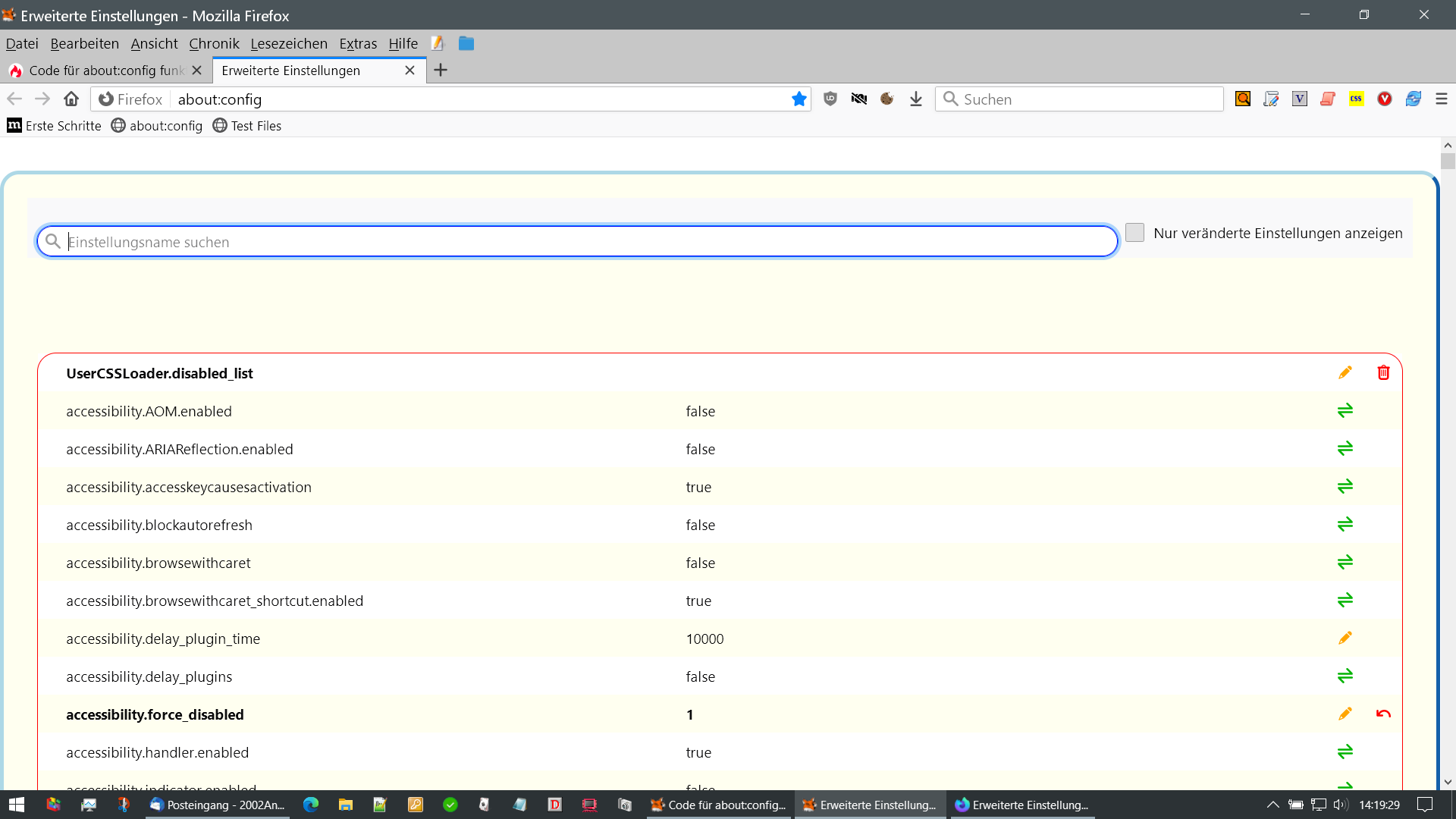Open the downloads arrow icon
Screen dimensions: 1456x819
[916, 99]
